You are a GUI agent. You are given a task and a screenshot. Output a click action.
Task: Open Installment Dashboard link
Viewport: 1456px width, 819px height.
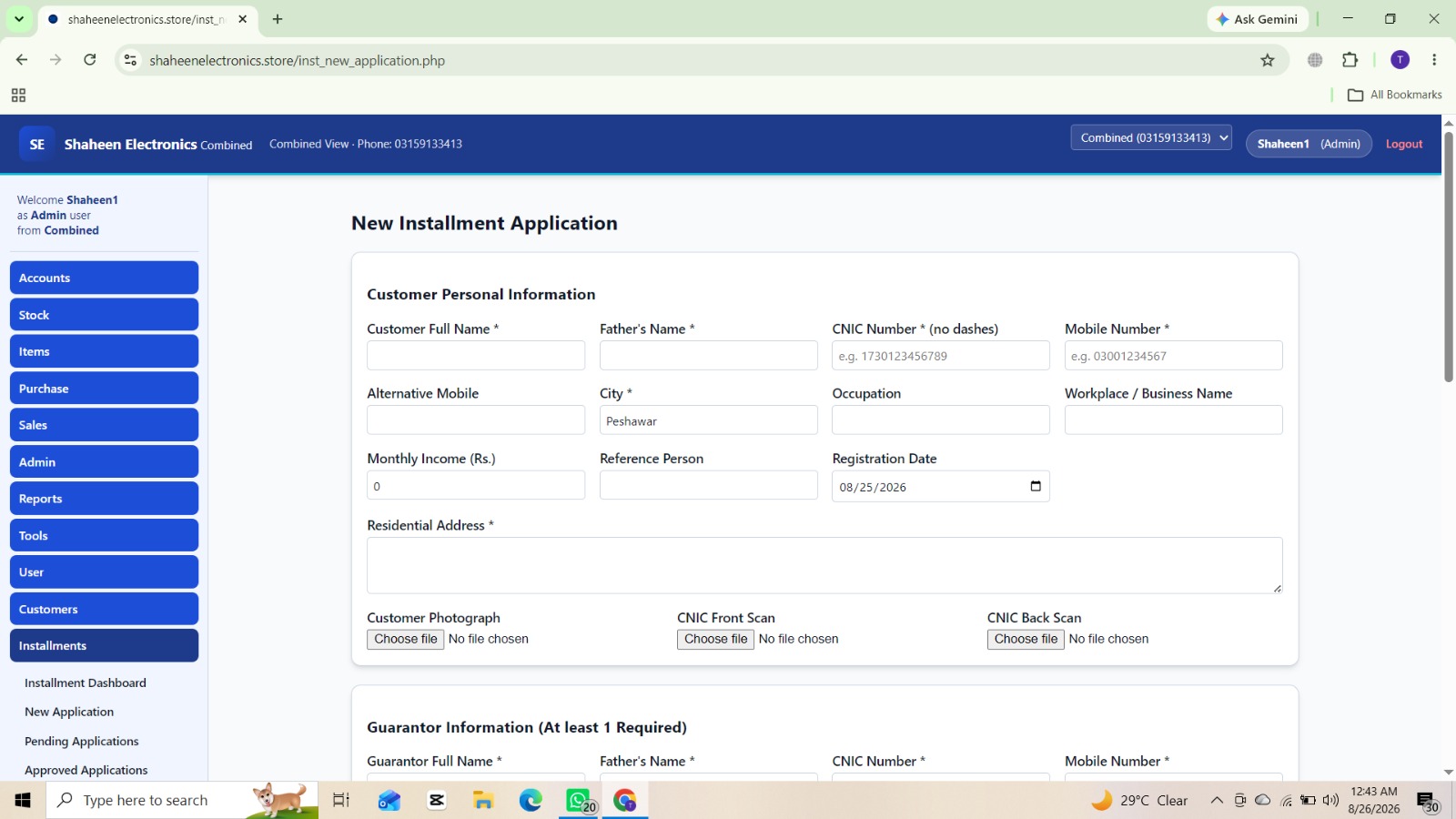pyautogui.click(x=86, y=682)
